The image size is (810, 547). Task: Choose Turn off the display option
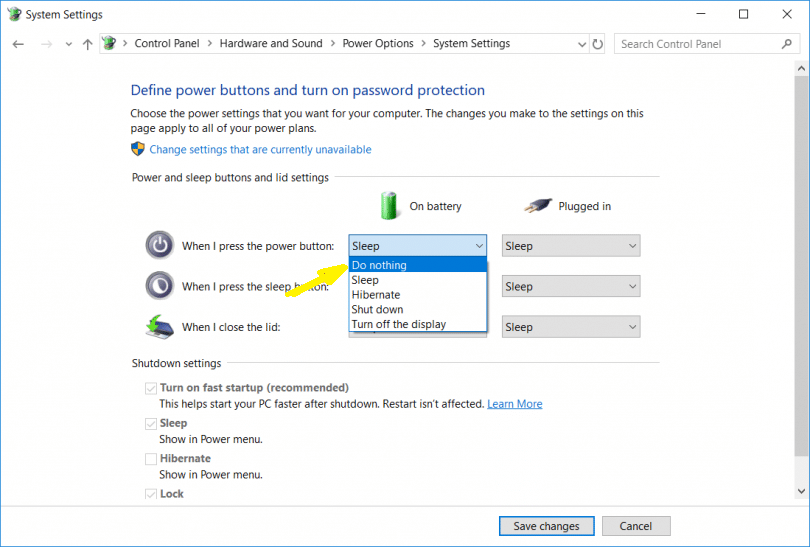418,324
